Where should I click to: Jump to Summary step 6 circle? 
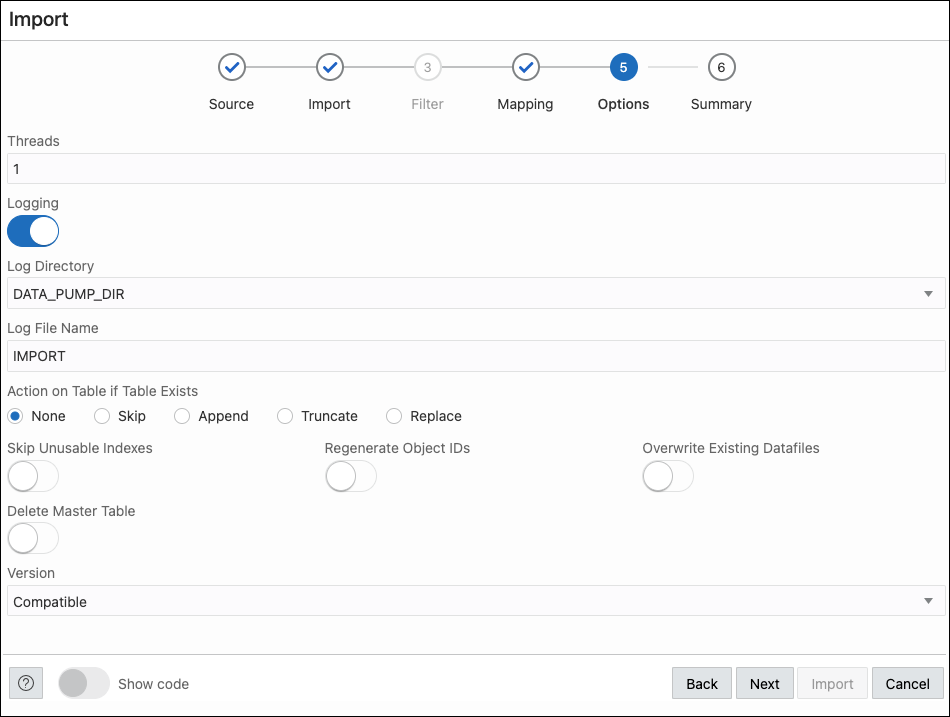point(721,68)
